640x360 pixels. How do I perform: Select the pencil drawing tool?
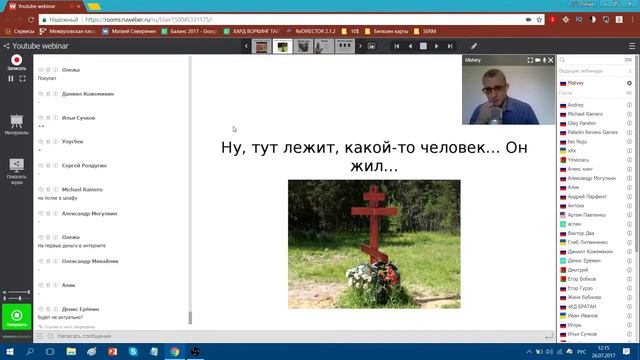[474, 46]
